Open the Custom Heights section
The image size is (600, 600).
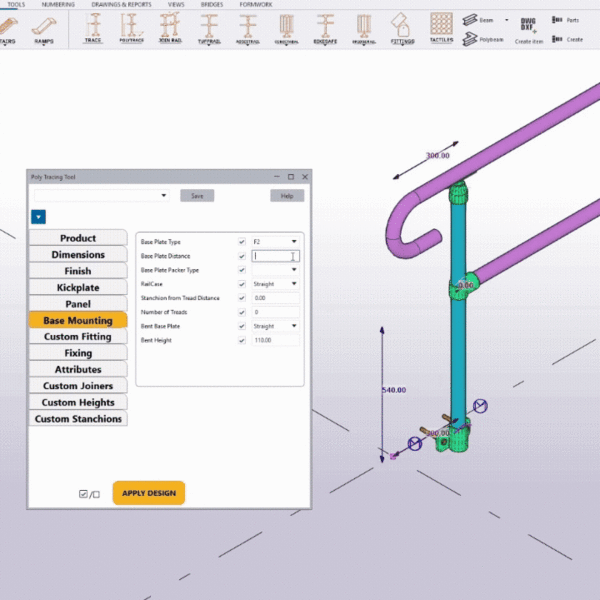pyautogui.click(x=78, y=402)
